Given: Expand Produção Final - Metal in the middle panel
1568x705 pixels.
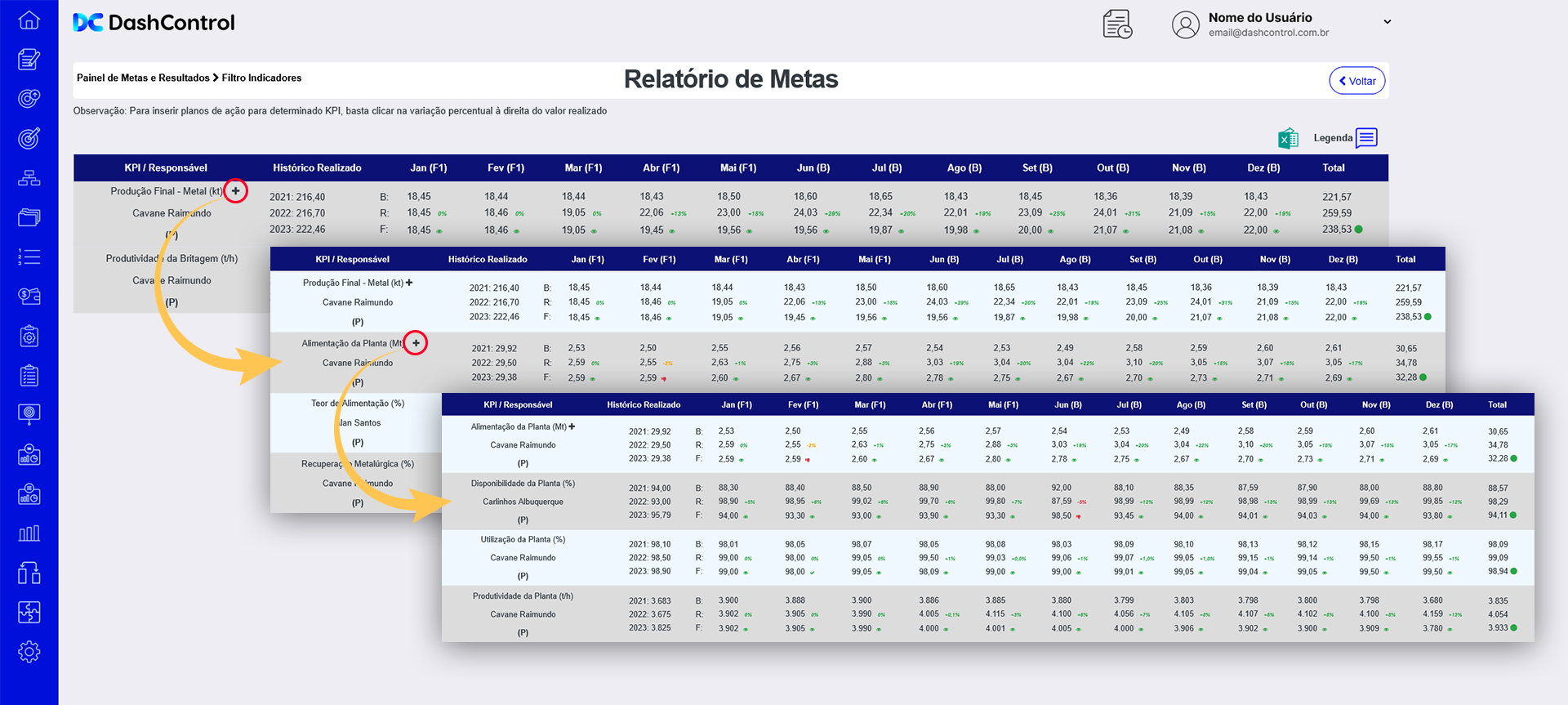Looking at the screenshot, I should (409, 283).
